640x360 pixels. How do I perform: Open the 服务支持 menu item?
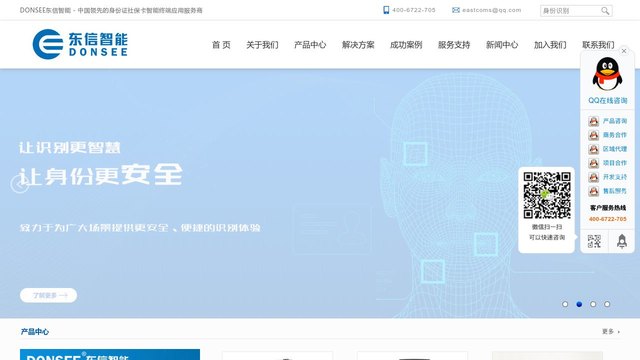point(454,45)
